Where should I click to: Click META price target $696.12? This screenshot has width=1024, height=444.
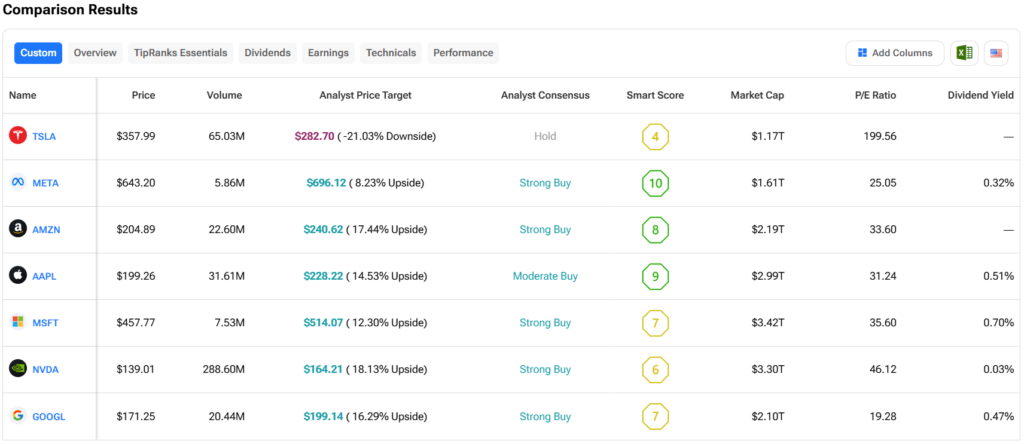click(x=326, y=183)
